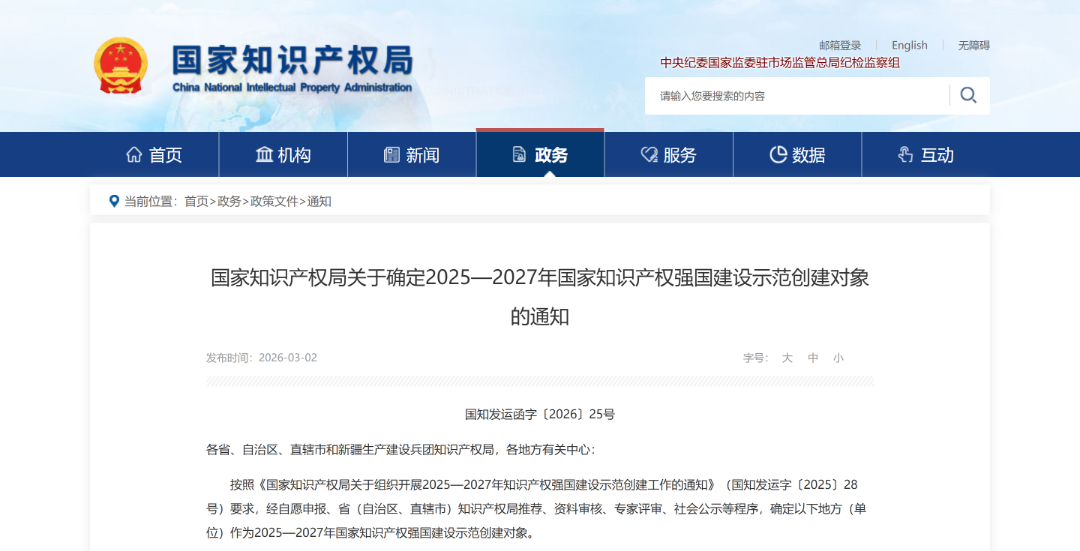This screenshot has height=551, width=1080.
Task: Click the hand icon beside 互动
Action: pyautogui.click(x=906, y=154)
